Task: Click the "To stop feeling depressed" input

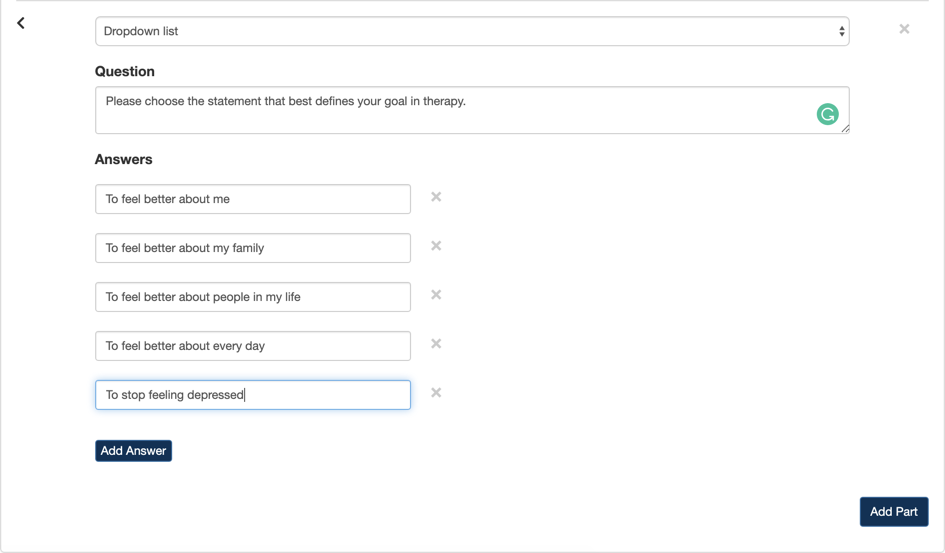Action: (252, 395)
